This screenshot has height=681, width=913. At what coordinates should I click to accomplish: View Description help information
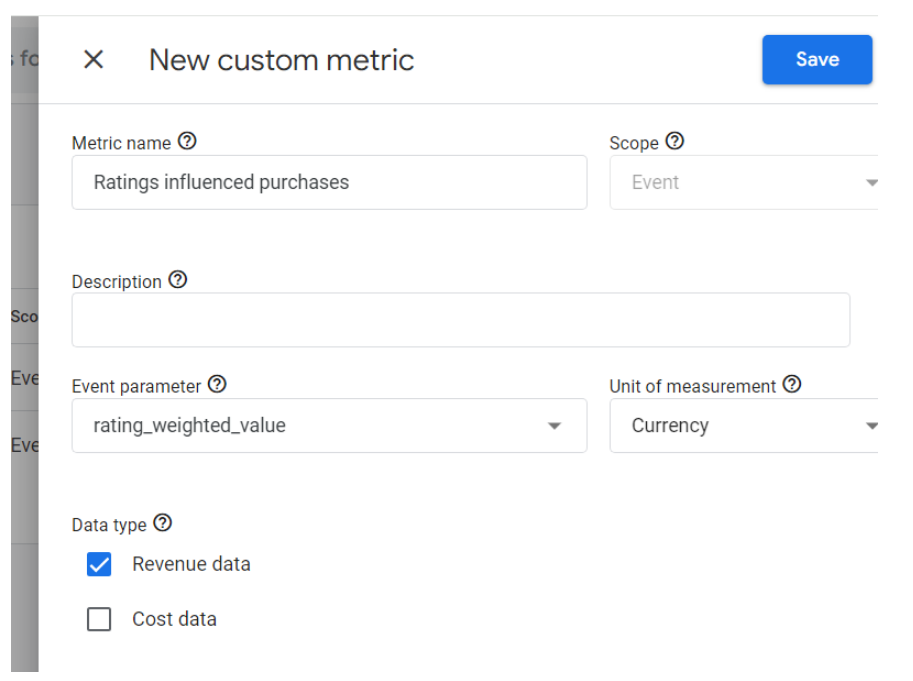177,280
